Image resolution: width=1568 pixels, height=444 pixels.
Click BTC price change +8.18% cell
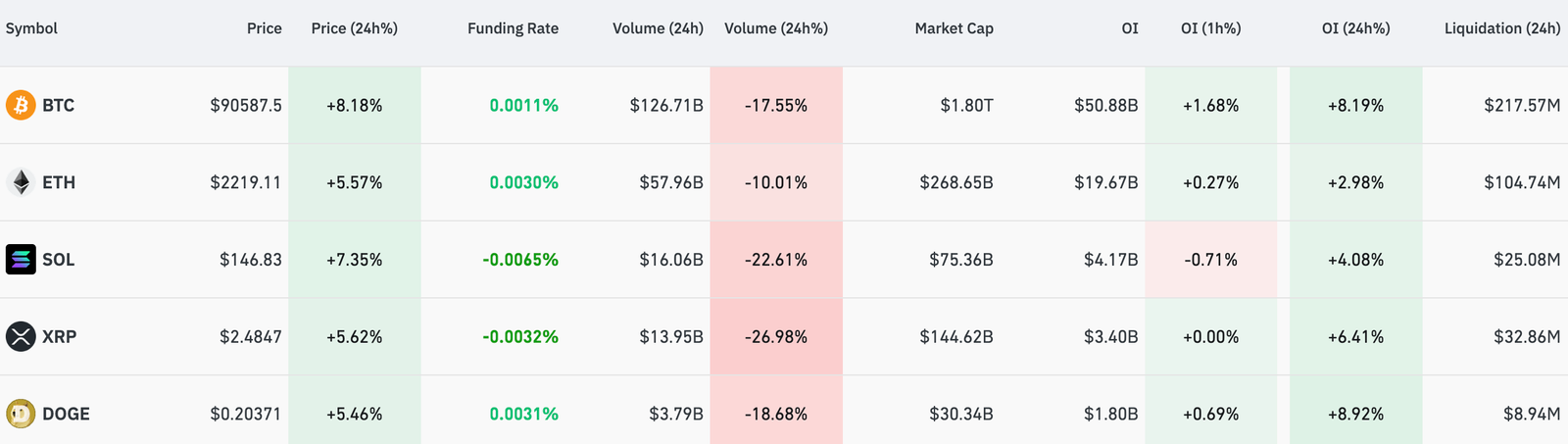(354, 105)
